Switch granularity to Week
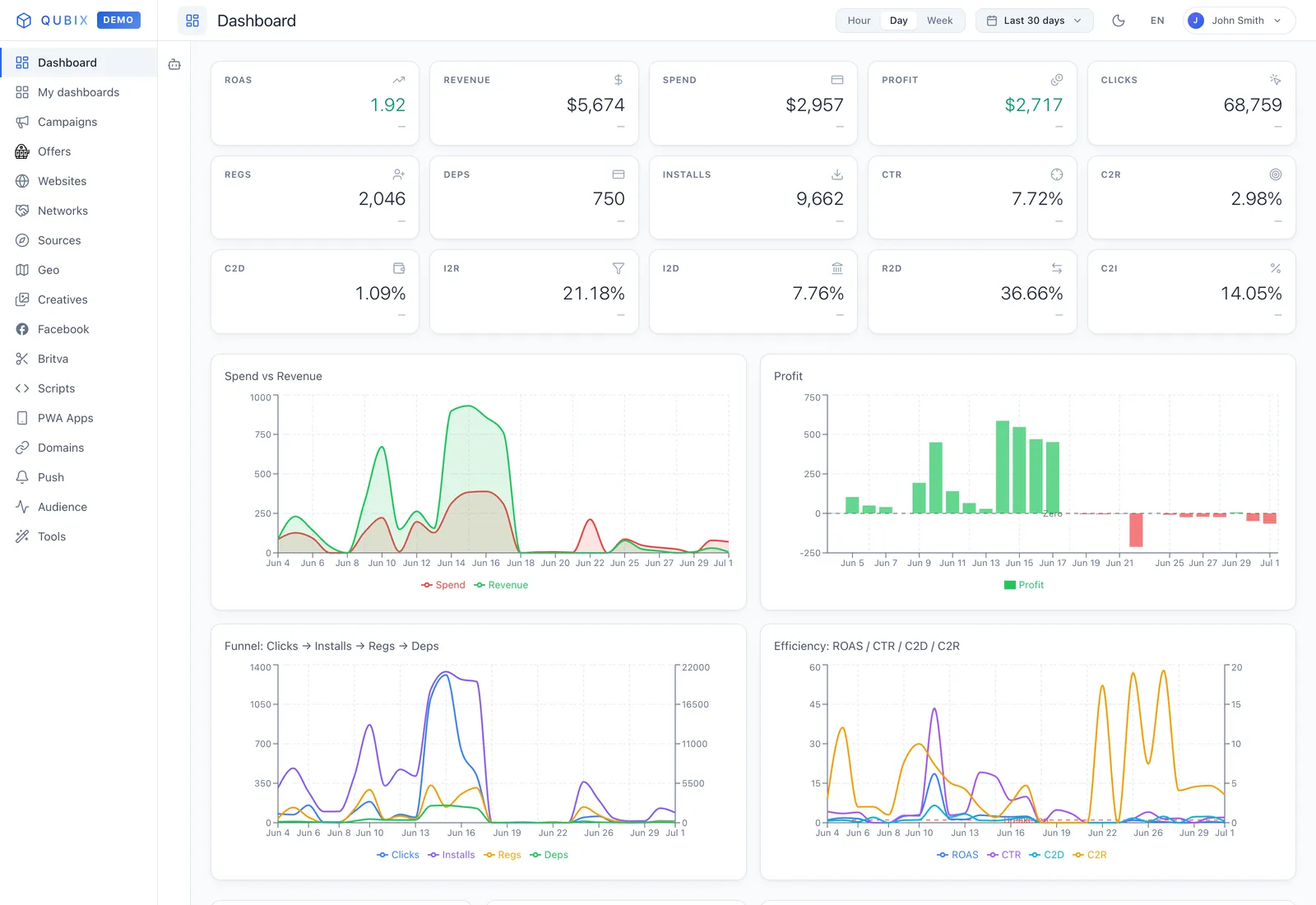1316x905 pixels. pos(940,21)
